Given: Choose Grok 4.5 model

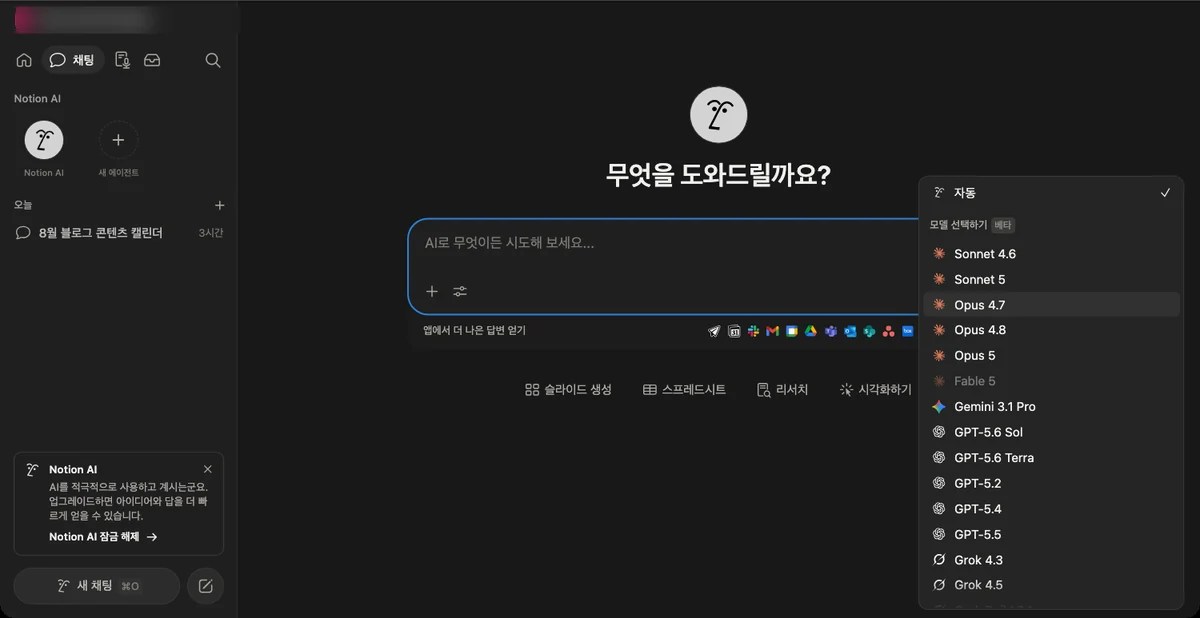Looking at the screenshot, I should (x=1051, y=585).
